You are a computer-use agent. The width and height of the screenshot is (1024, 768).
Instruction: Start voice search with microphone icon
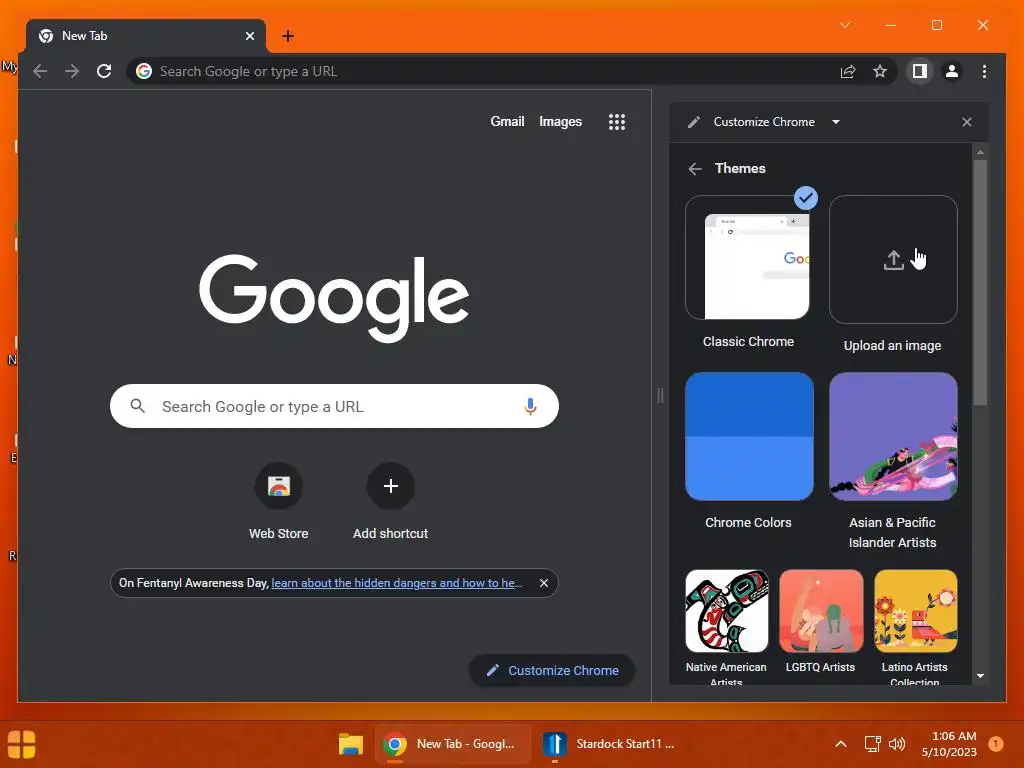[530, 406]
